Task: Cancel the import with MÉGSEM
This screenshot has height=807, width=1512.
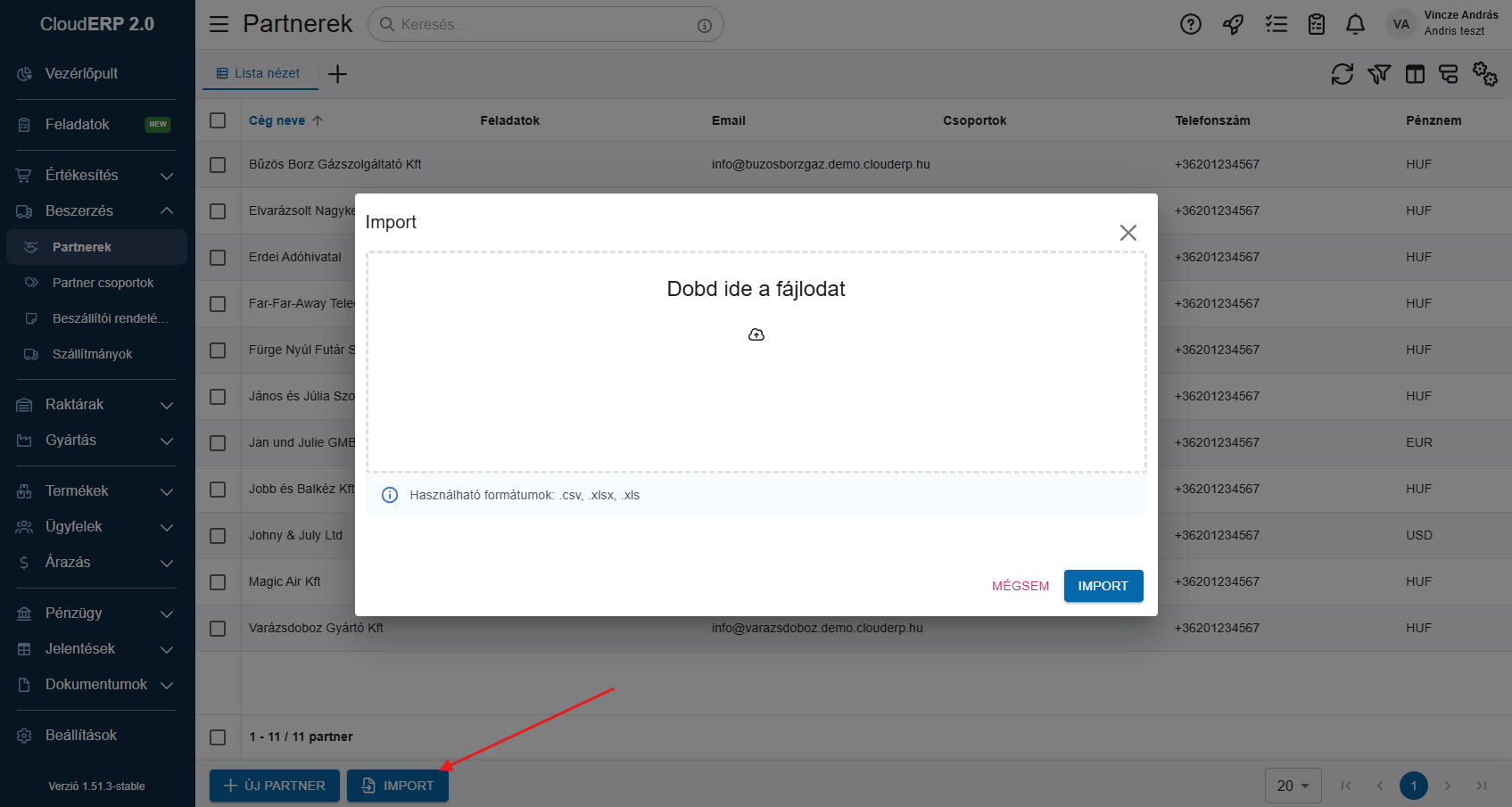Action: tap(1020, 586)
